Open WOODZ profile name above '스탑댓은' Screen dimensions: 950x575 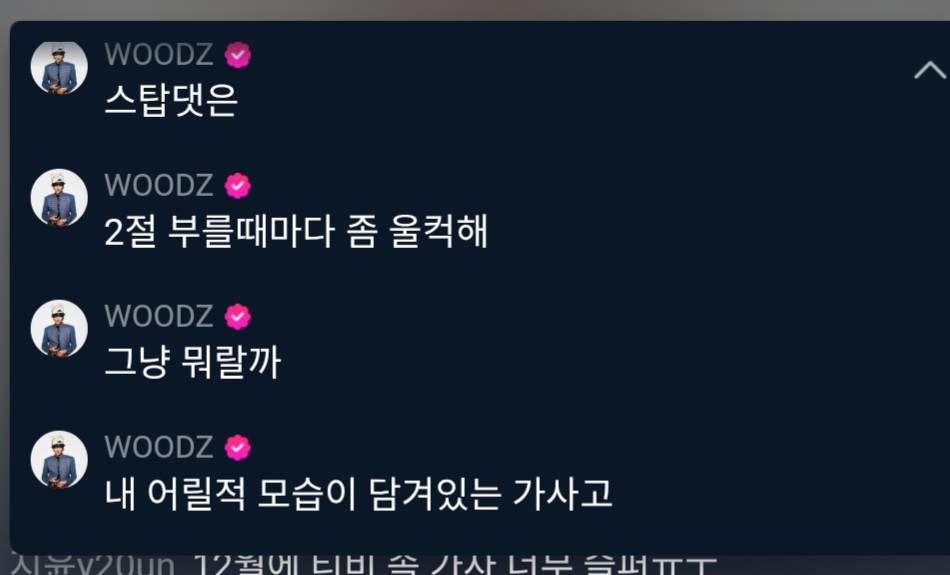[x=159, y=55]
